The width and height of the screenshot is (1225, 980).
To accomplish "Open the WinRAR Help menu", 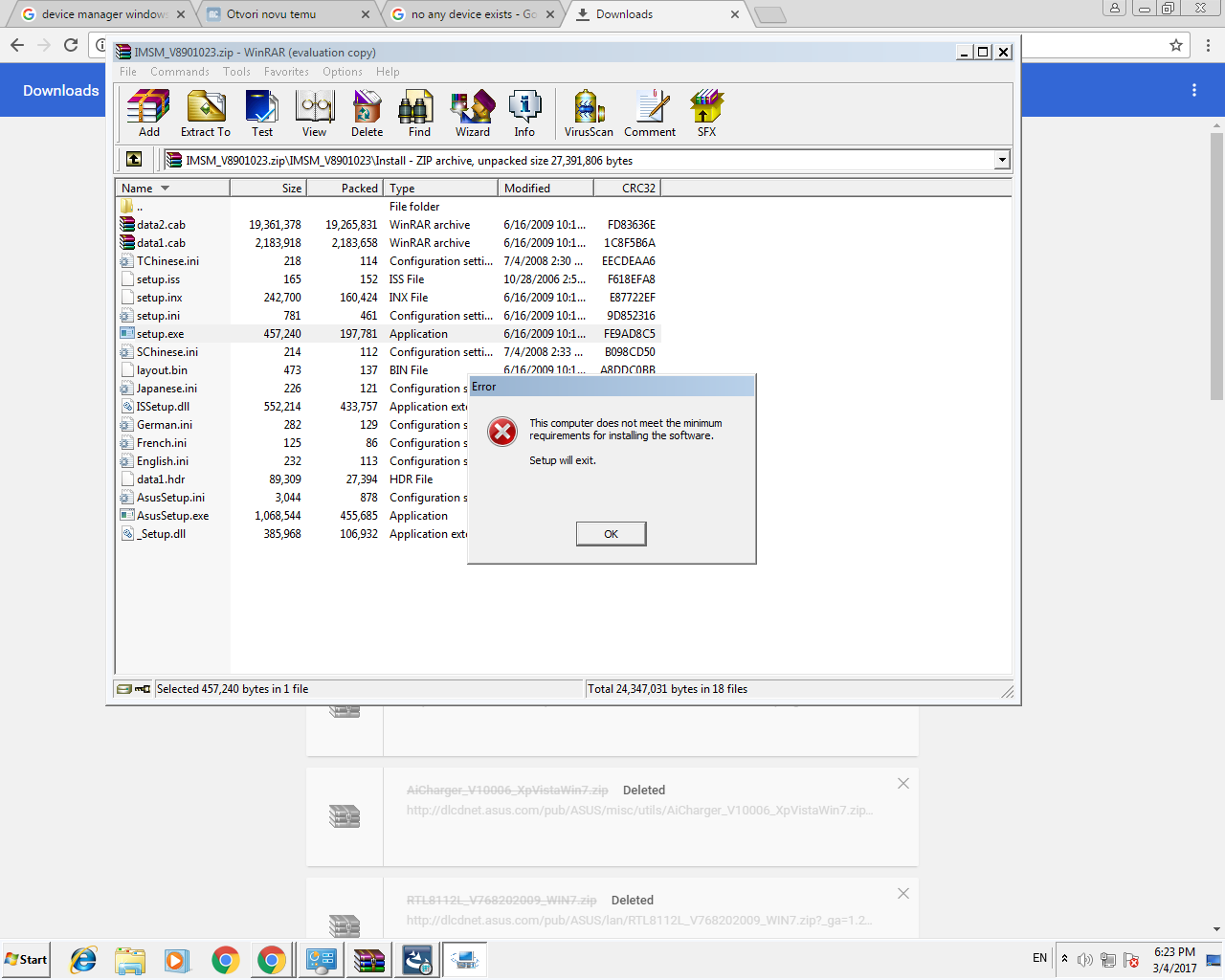I will (x=388, y=72).
